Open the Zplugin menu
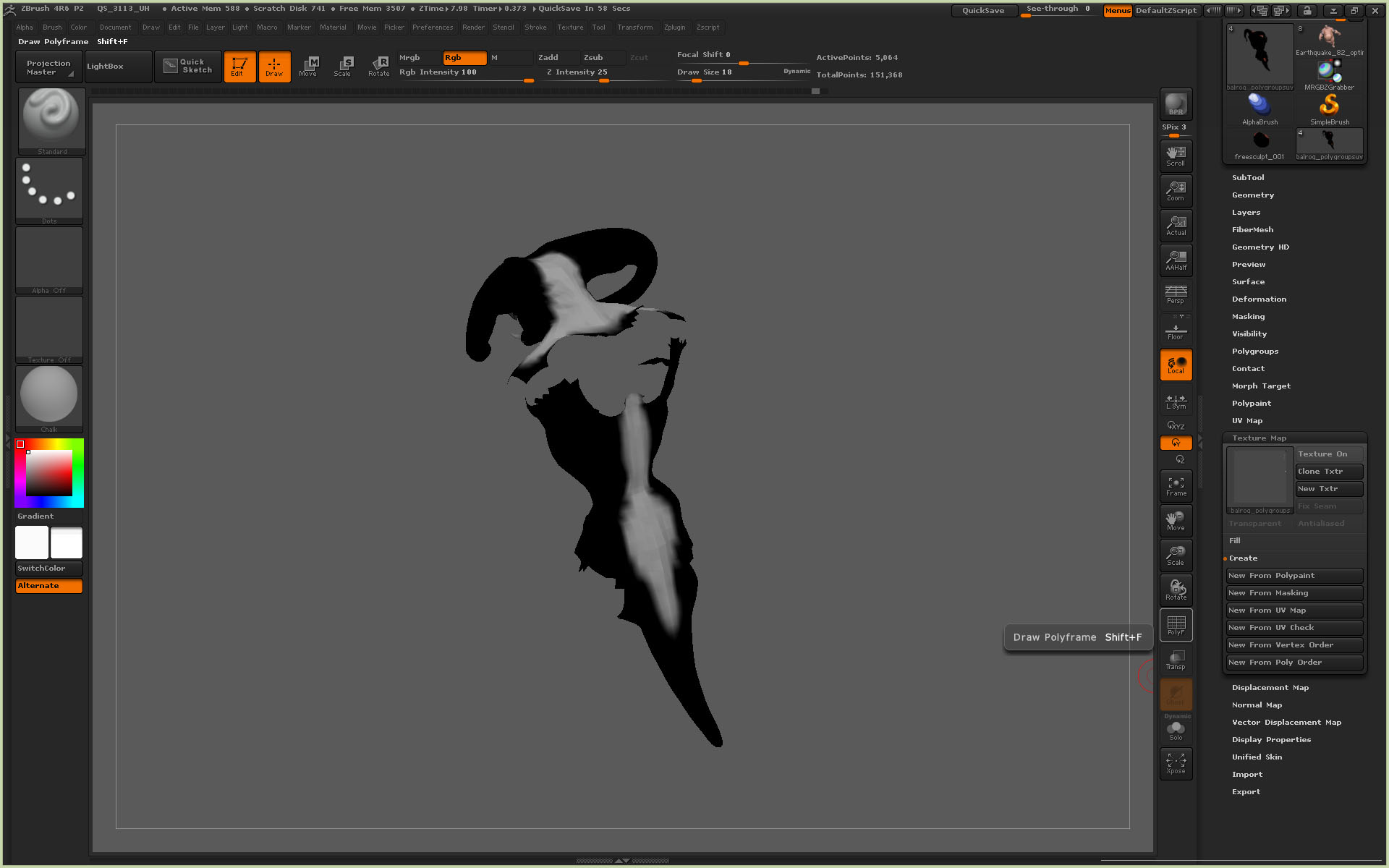 point(674,27)
